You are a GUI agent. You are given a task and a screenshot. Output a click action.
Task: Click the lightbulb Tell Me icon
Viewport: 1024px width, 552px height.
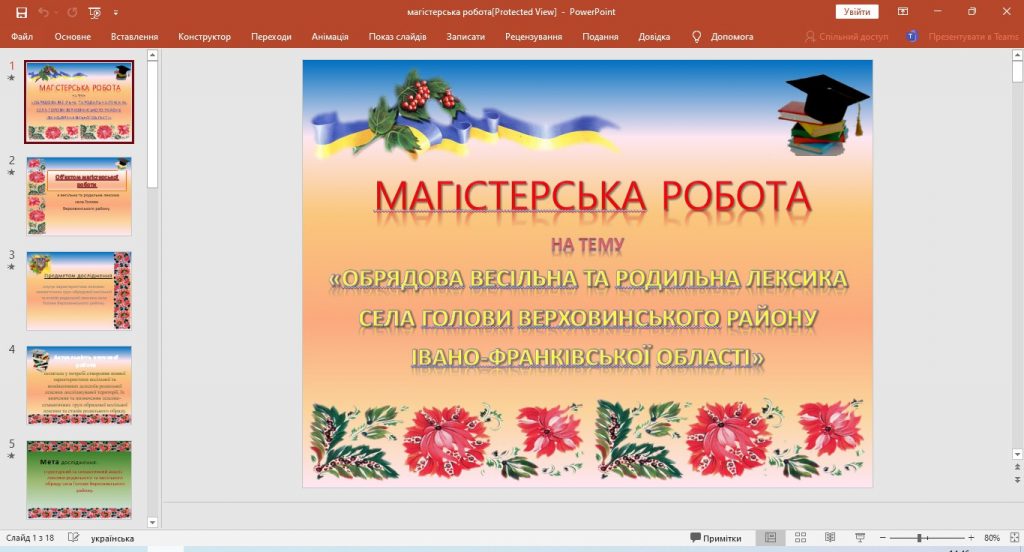(x=697, y=36)
